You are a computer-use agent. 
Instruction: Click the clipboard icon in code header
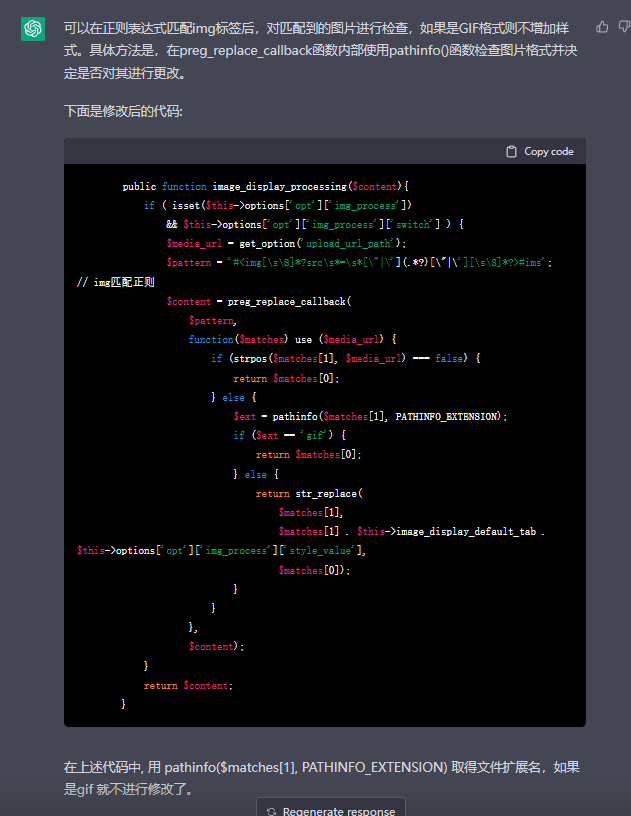coord(512,152)
